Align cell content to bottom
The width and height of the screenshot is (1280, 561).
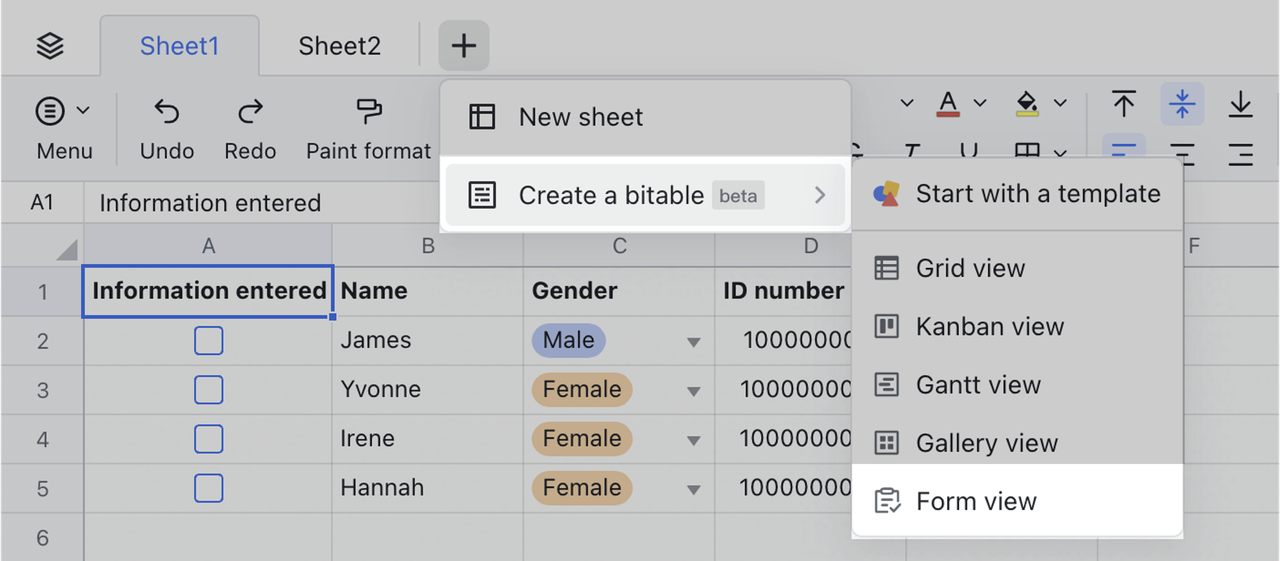1240,103
